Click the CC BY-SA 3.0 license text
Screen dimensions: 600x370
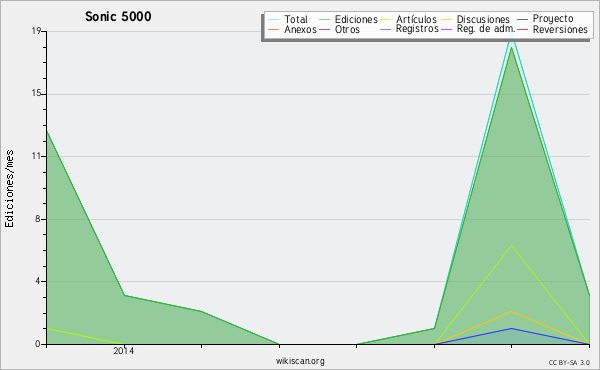[x=569, y=362]
